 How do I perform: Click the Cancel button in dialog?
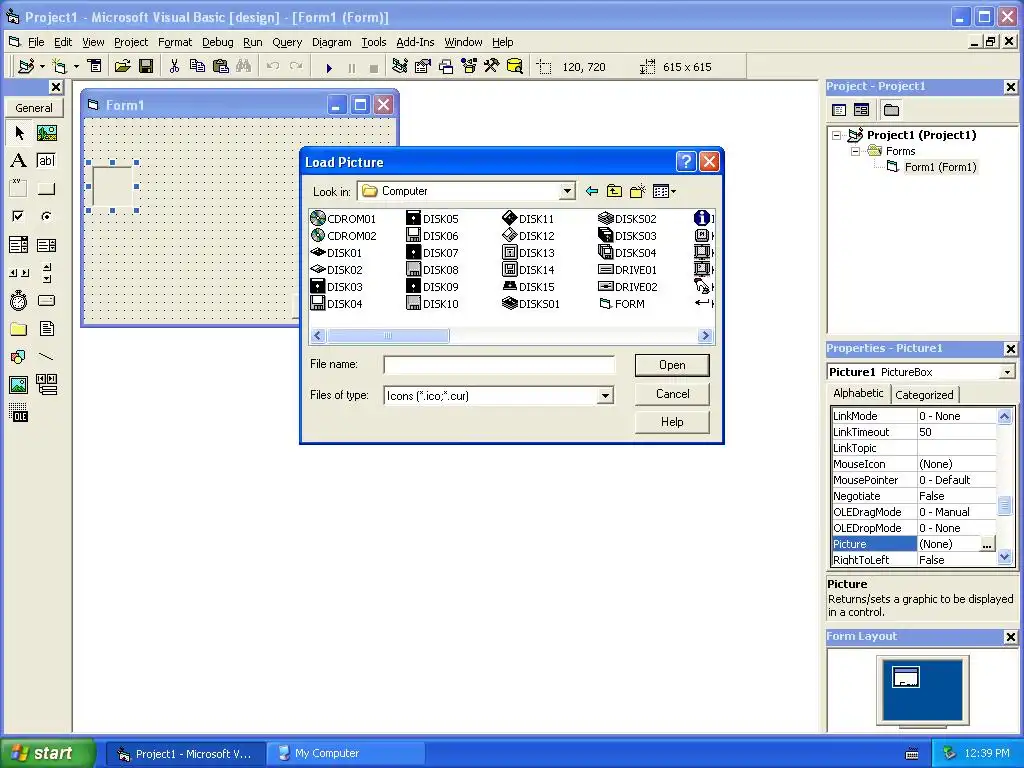[x=672, y=394]
